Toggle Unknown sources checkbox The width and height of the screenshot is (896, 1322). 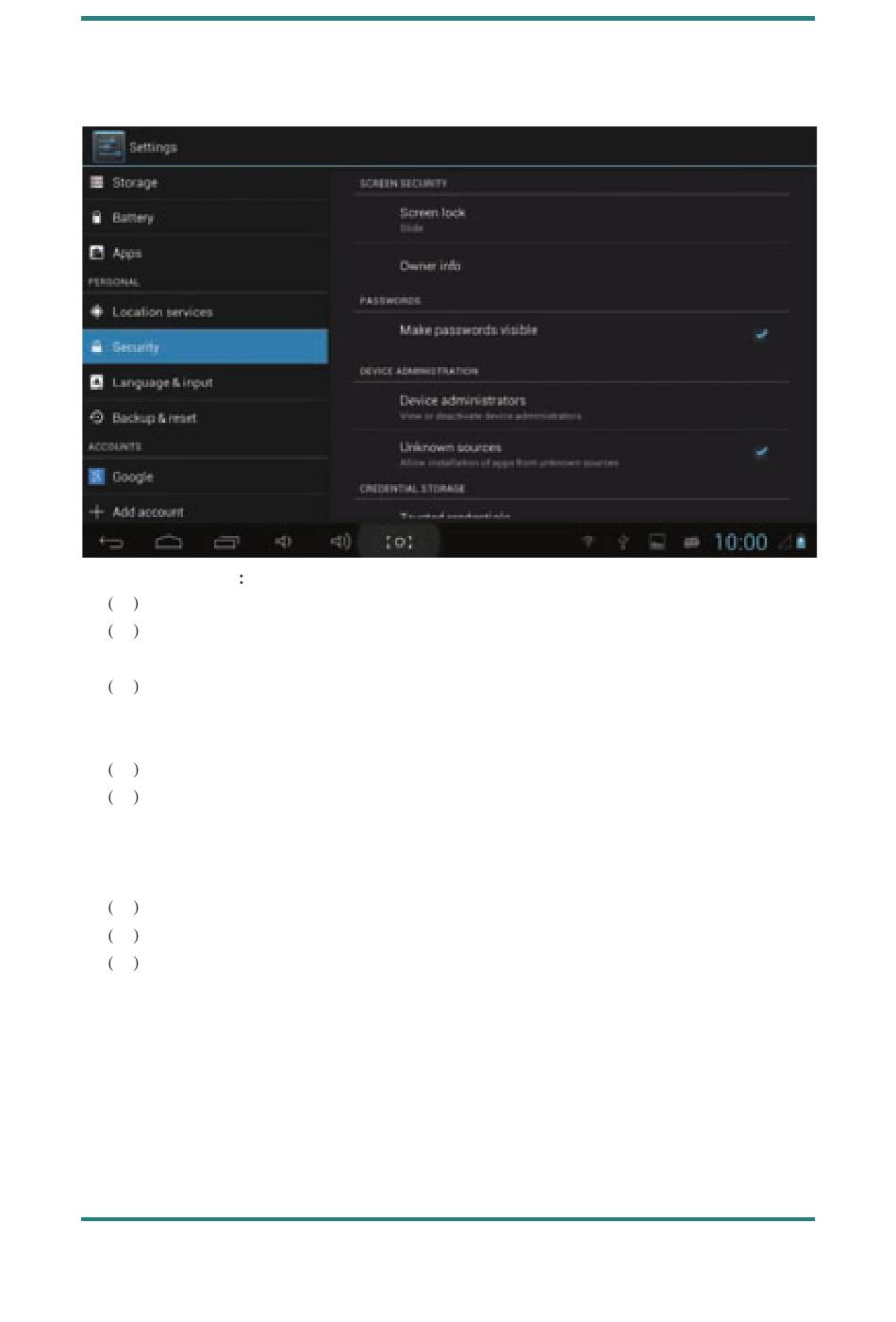point(761,452)
